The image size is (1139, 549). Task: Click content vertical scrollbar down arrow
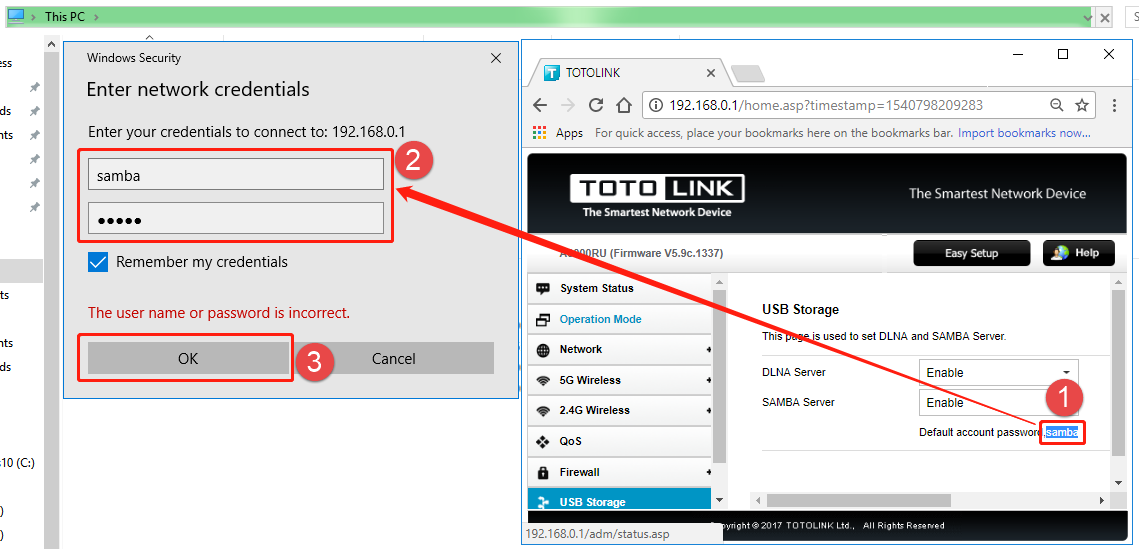(1119, 483)
